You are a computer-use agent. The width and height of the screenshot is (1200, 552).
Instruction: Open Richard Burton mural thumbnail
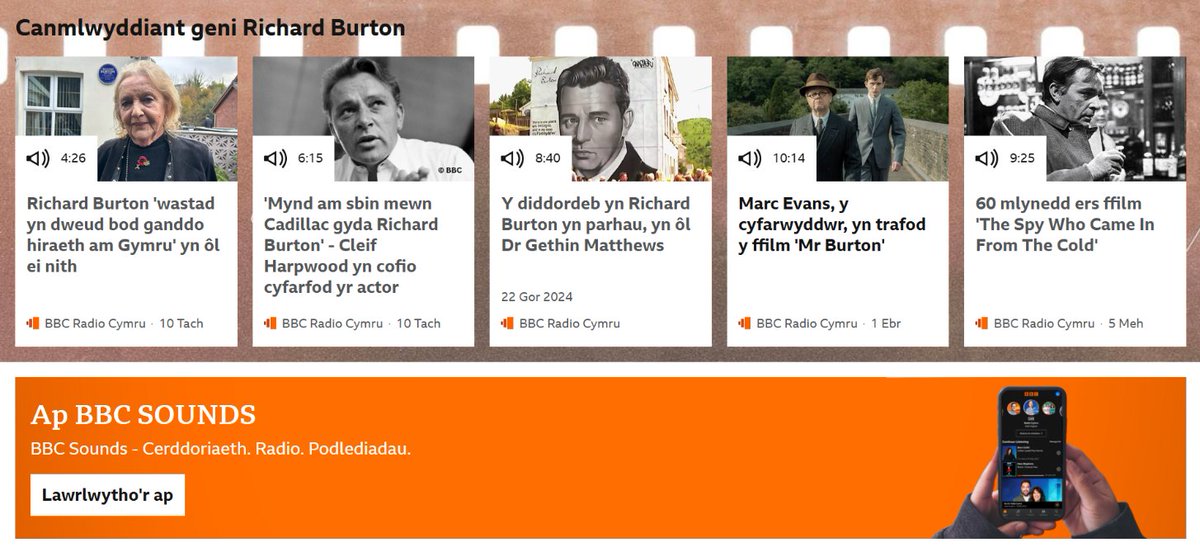600,119
